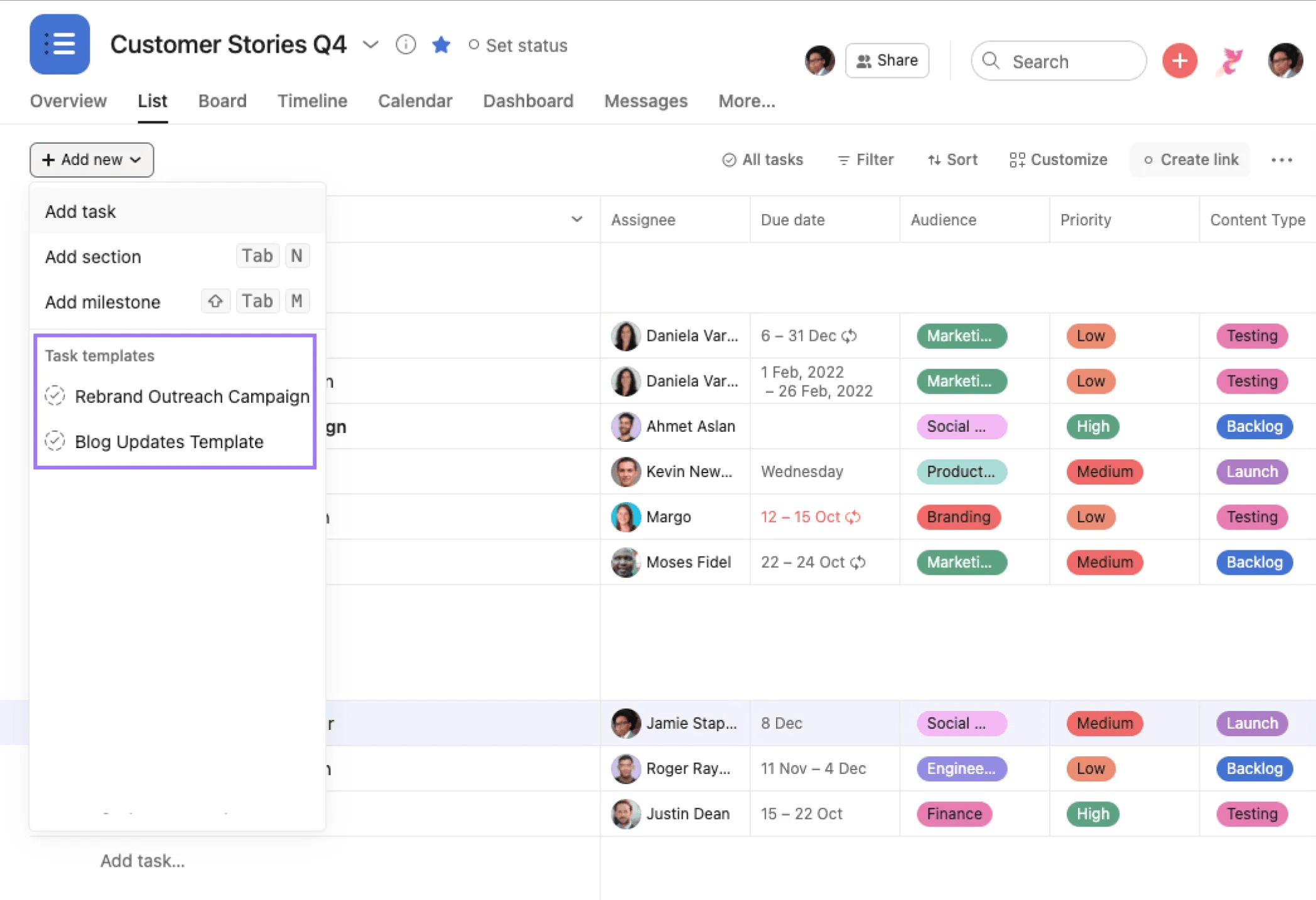Check the Blog Updates Template circle

tap(55, 441)
